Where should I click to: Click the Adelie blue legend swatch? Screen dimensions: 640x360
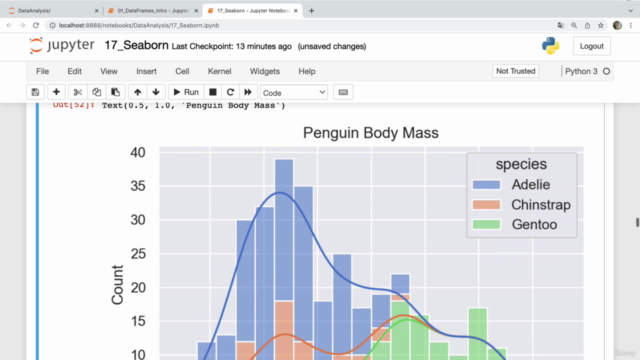tap(486, 184)
